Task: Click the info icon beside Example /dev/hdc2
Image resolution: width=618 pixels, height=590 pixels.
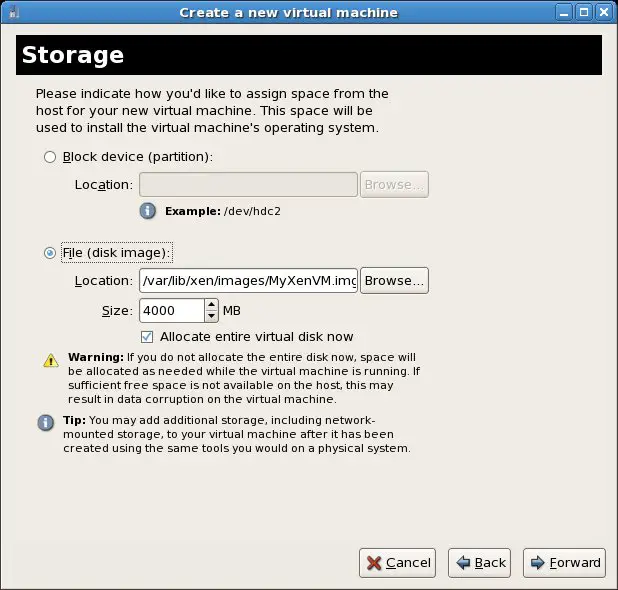Action: [x=148, y=211]
